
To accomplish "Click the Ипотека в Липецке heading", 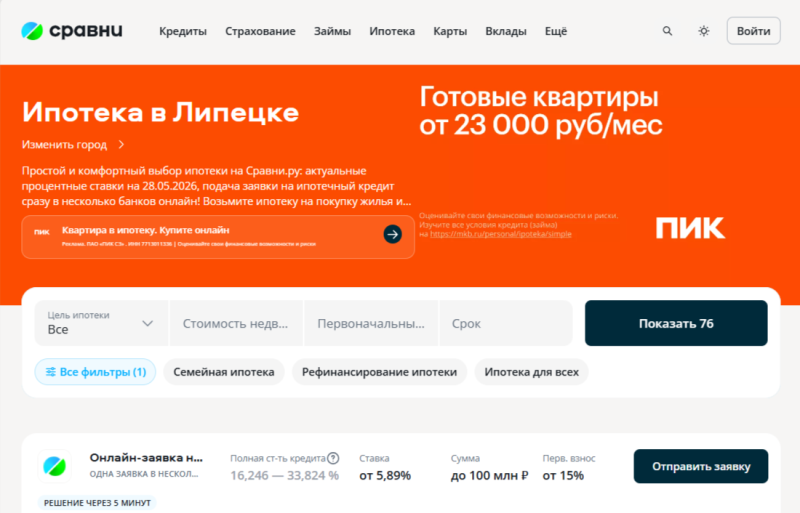I will click(x=160, y=112).
